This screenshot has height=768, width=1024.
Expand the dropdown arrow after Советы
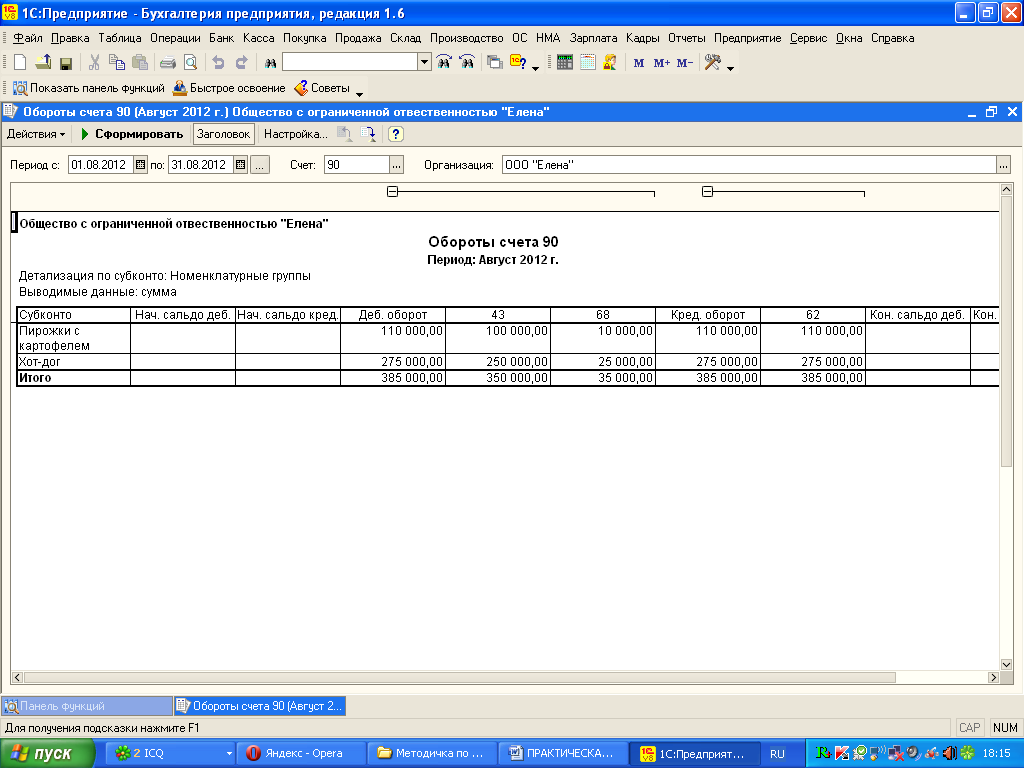pos(359,93)
